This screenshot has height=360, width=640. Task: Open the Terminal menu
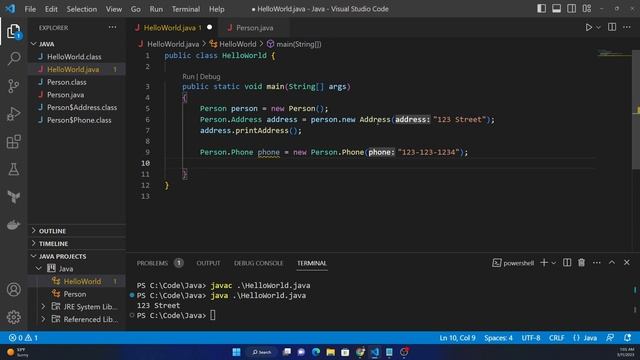[x=186, y=9]
